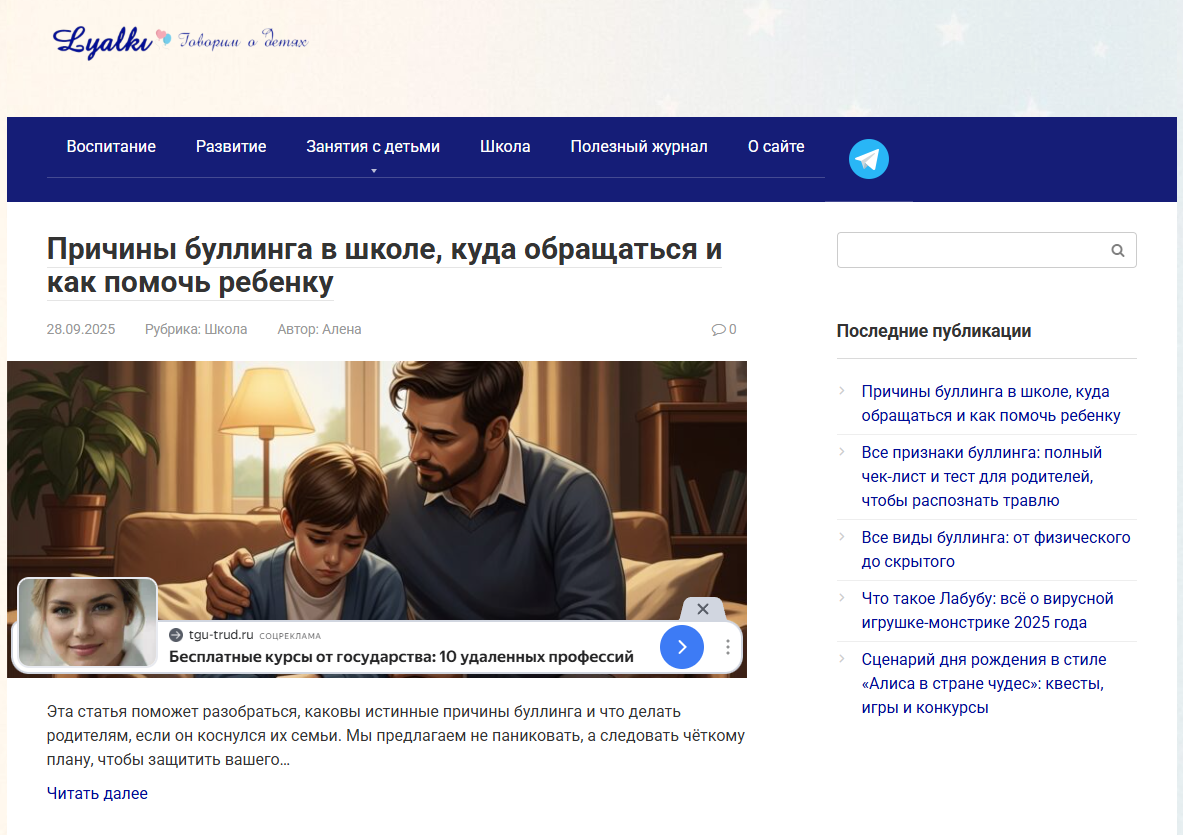Image resolution: width=1183 pixels, height=835 pixels.
Task: Open sidebar link Что такое Лабубу
Action: (x=988, y=610)
